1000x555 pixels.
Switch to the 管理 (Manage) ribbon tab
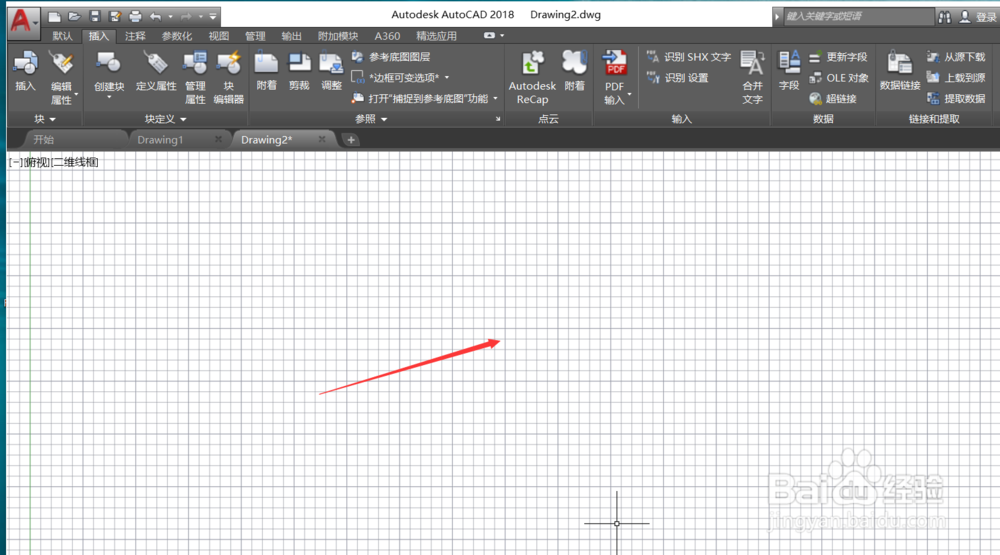[255, 36]
